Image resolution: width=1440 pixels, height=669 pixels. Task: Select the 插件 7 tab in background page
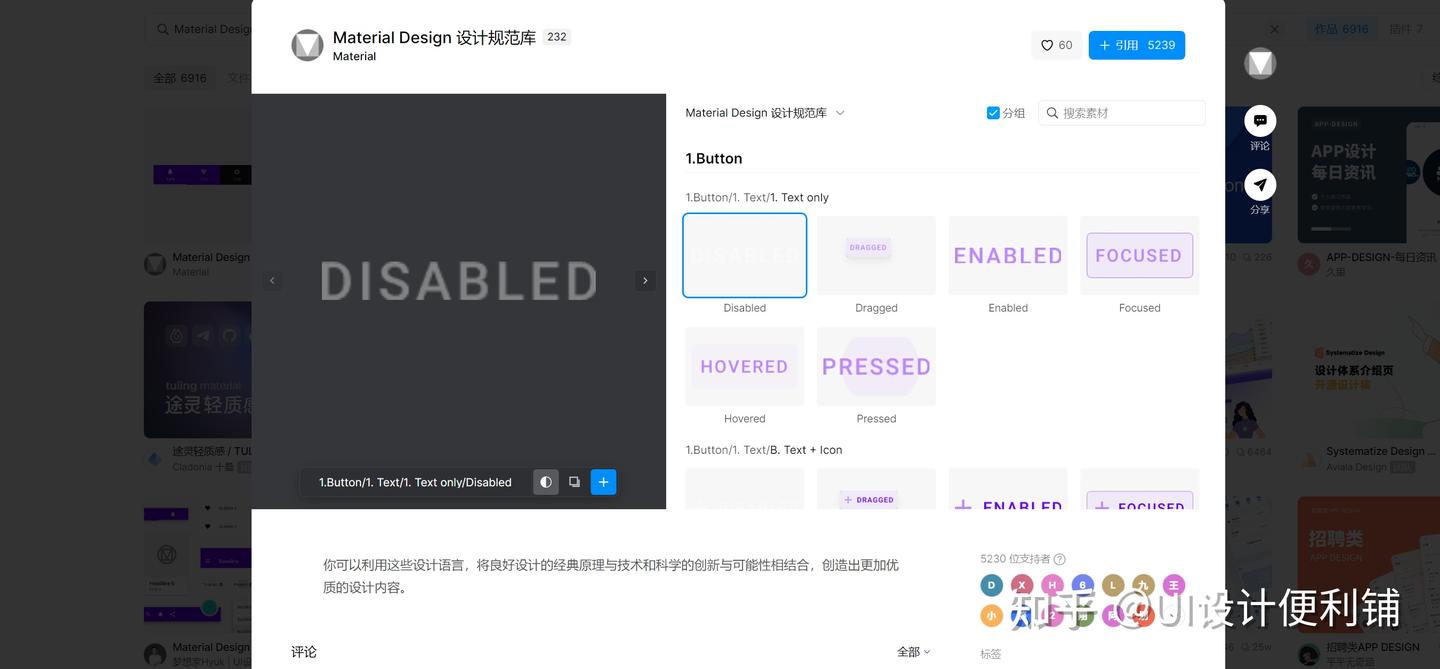click(x=1406, y=29)
